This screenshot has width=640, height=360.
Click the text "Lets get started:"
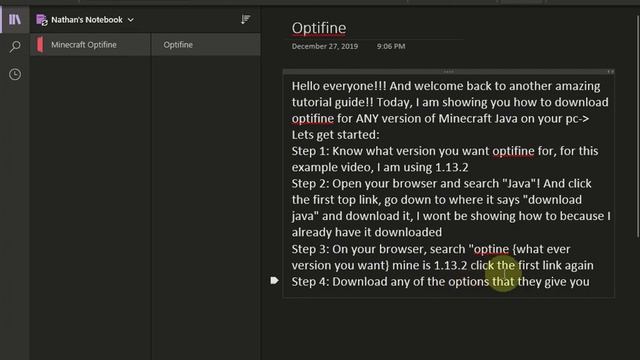click(x=336, y=135)
